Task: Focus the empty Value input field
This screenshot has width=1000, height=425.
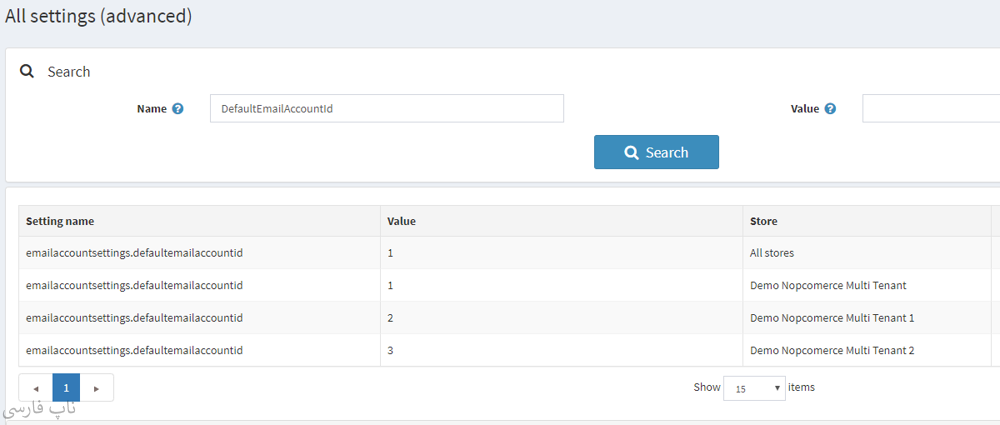Action: tap(930, 109)
